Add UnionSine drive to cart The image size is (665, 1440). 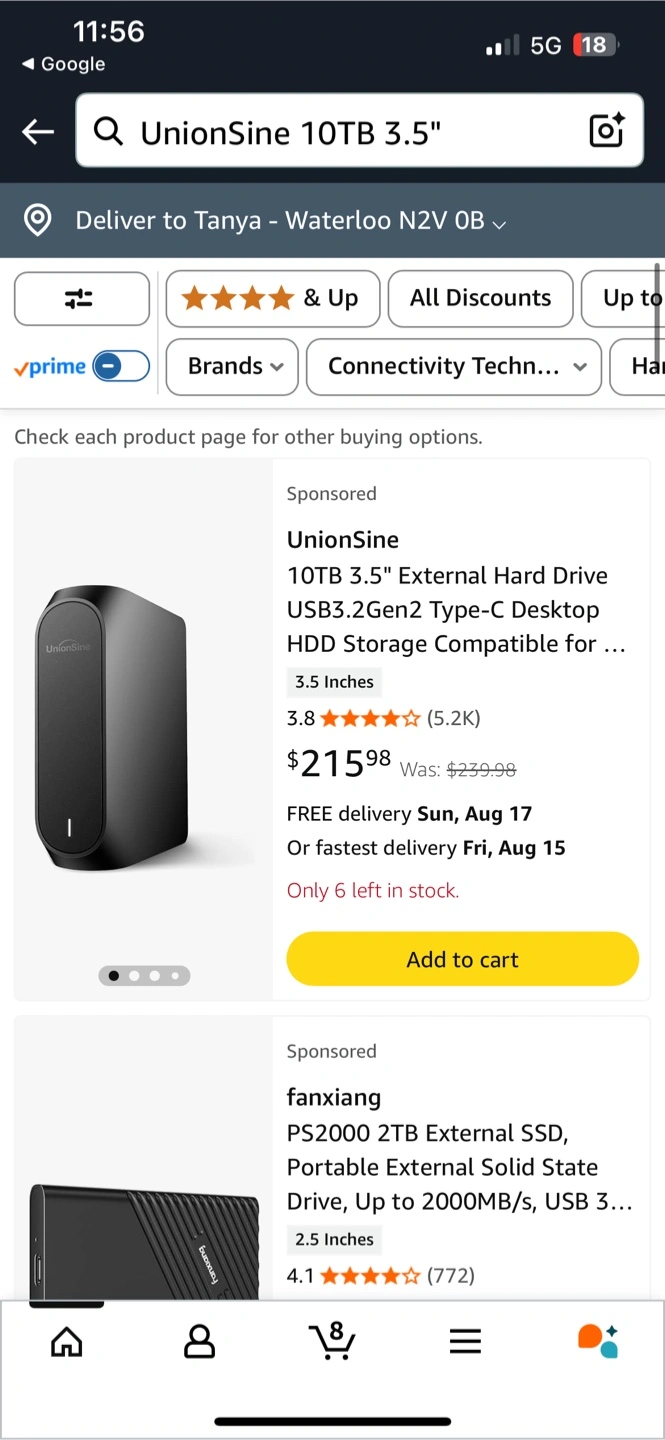pyautogui.click(x=462, y=959)
